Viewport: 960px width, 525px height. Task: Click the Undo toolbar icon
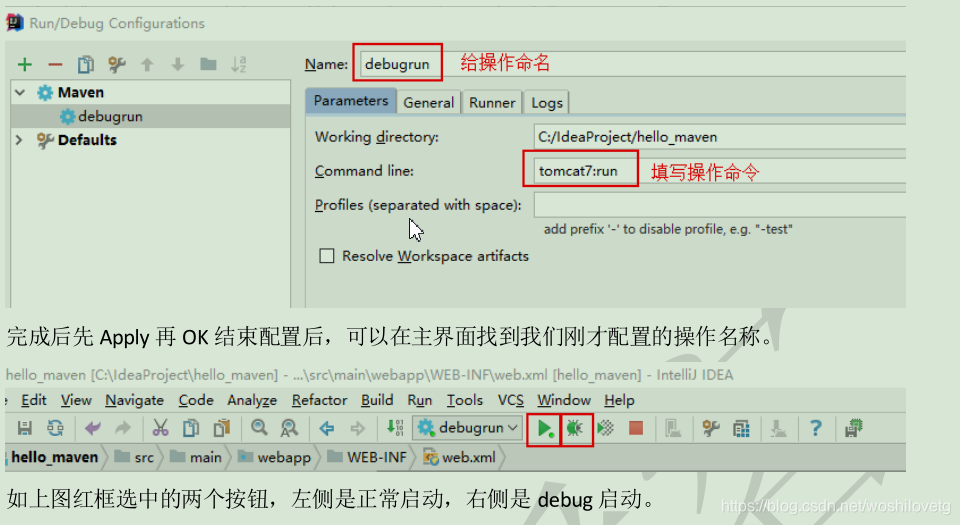pos(92,428)
